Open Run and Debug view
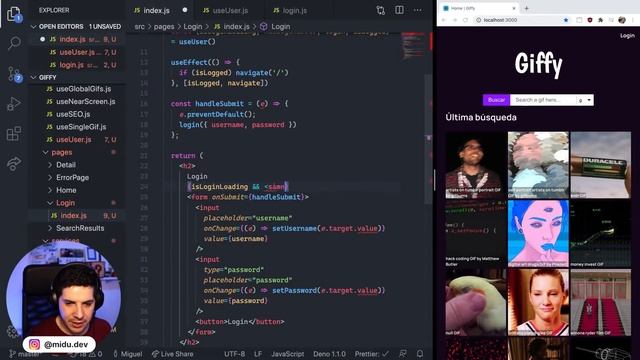The image size is (640, 360). pos(14,104)
